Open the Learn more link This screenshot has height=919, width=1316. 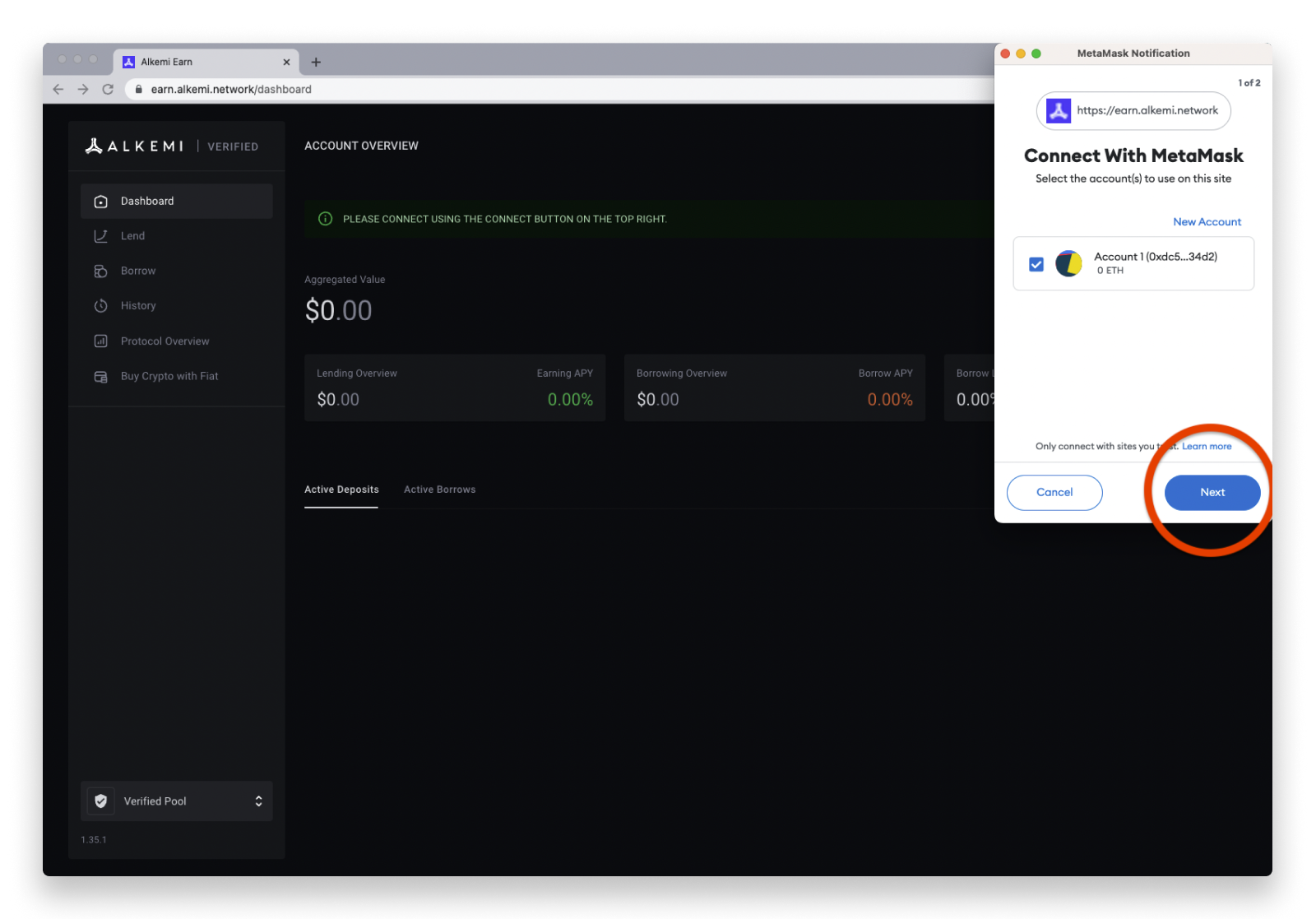point(1207,447)
